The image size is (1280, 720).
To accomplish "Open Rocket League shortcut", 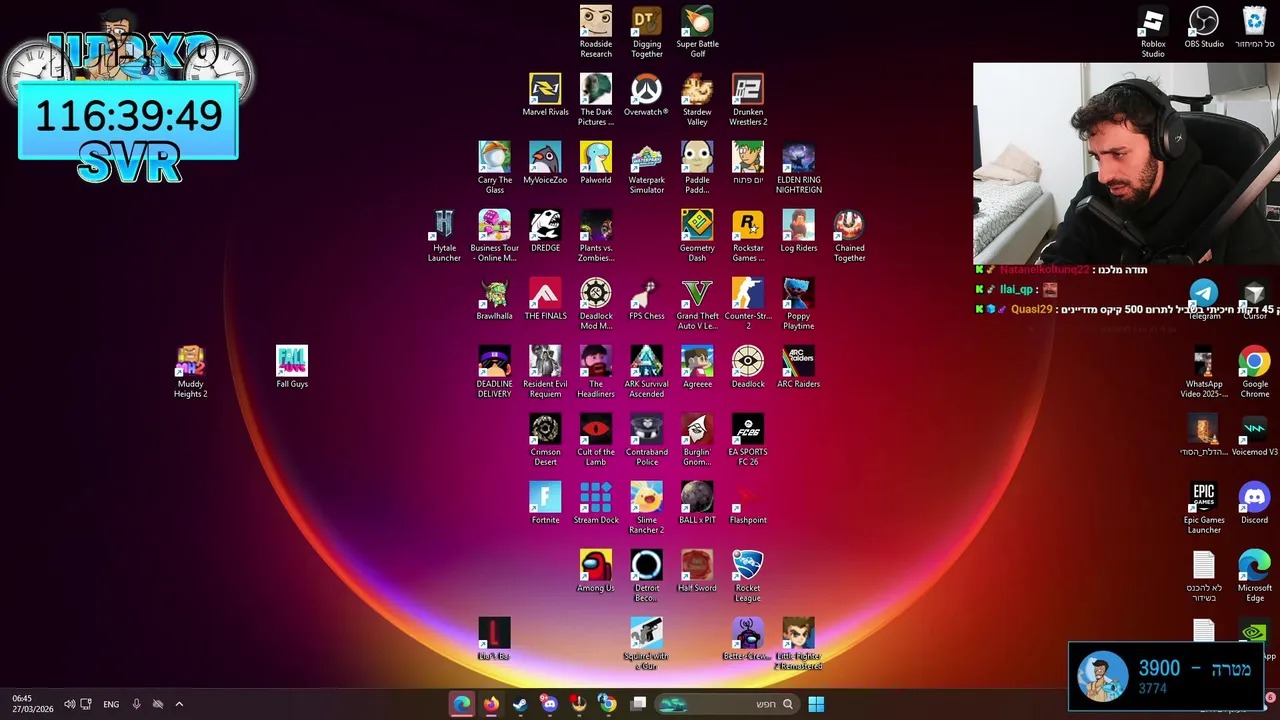I will [748, 576].
